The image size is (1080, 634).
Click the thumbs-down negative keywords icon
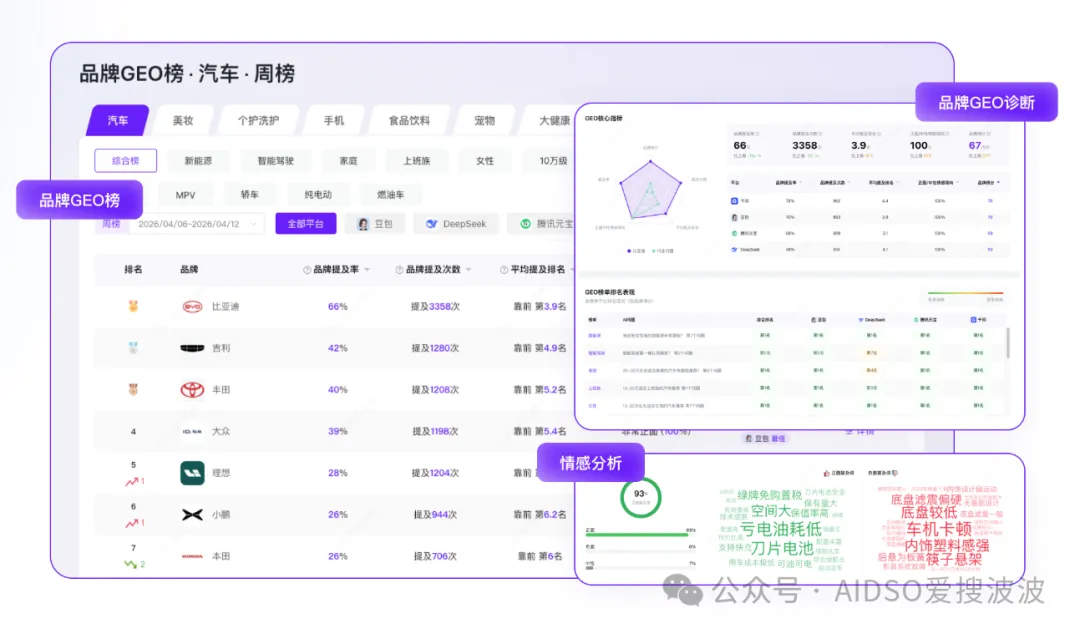click(895, 473)
